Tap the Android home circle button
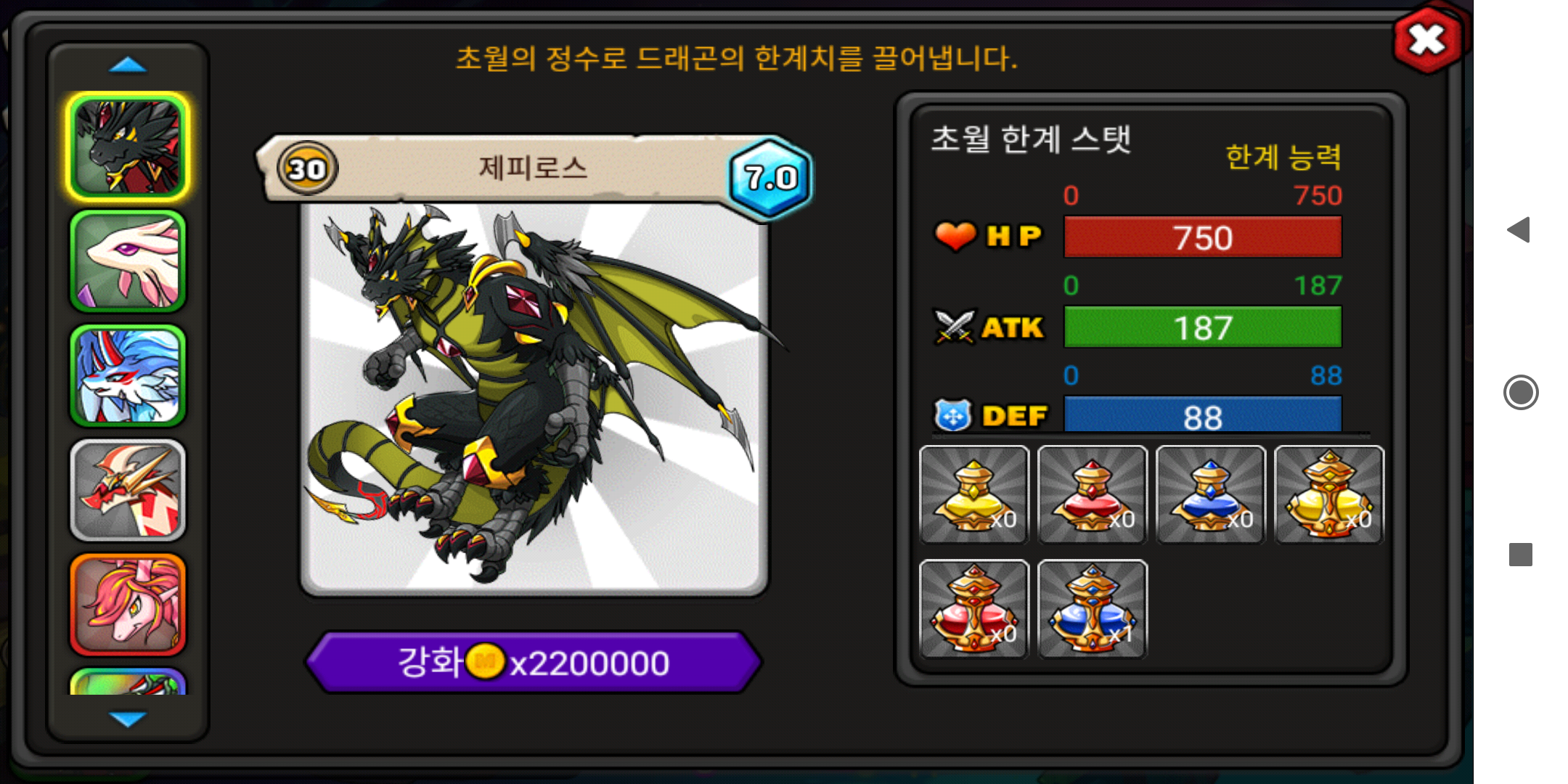This screenshot has width=1568, height=784. click(x=1521, y=393)
